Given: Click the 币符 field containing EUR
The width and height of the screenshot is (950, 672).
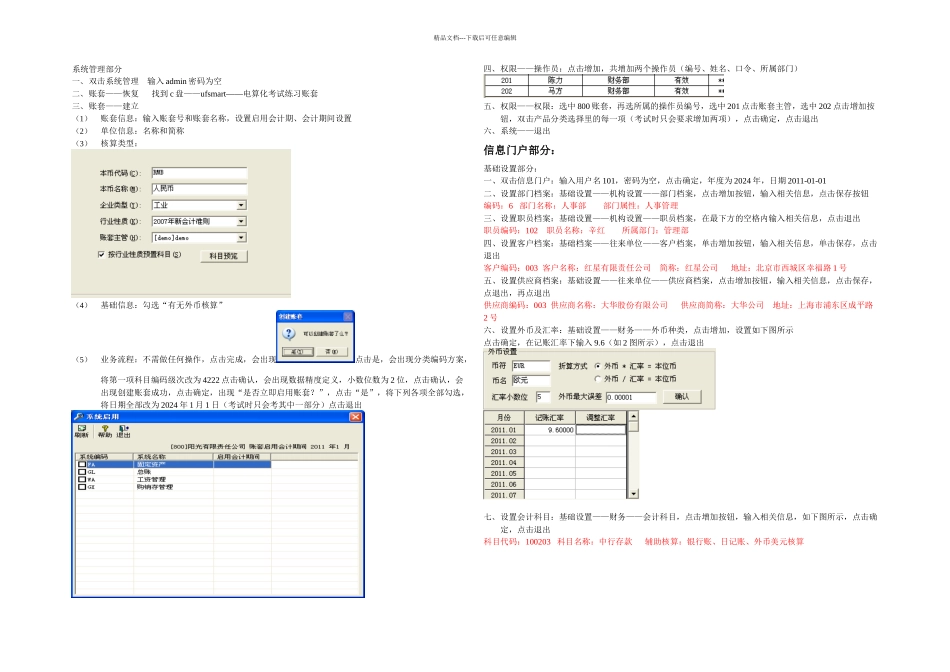Looking at the screenshot, I should click(x=531, y=366).
